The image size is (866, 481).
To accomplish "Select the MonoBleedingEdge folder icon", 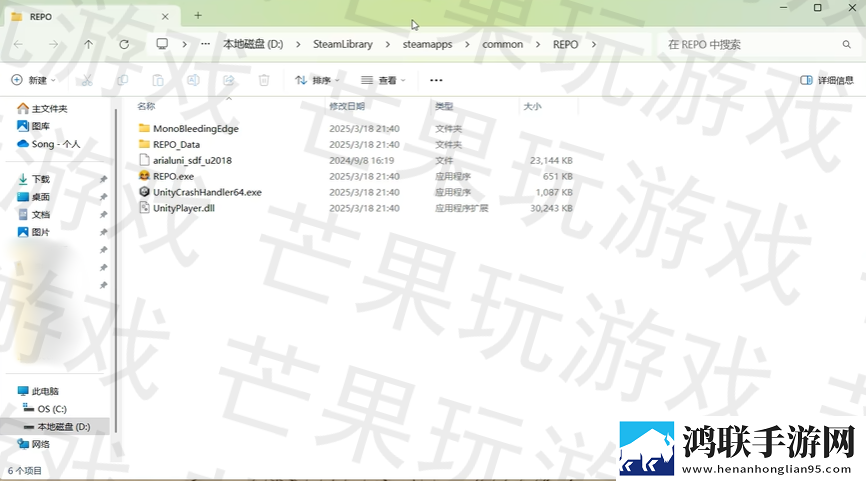I will click(x=144, y=128).
